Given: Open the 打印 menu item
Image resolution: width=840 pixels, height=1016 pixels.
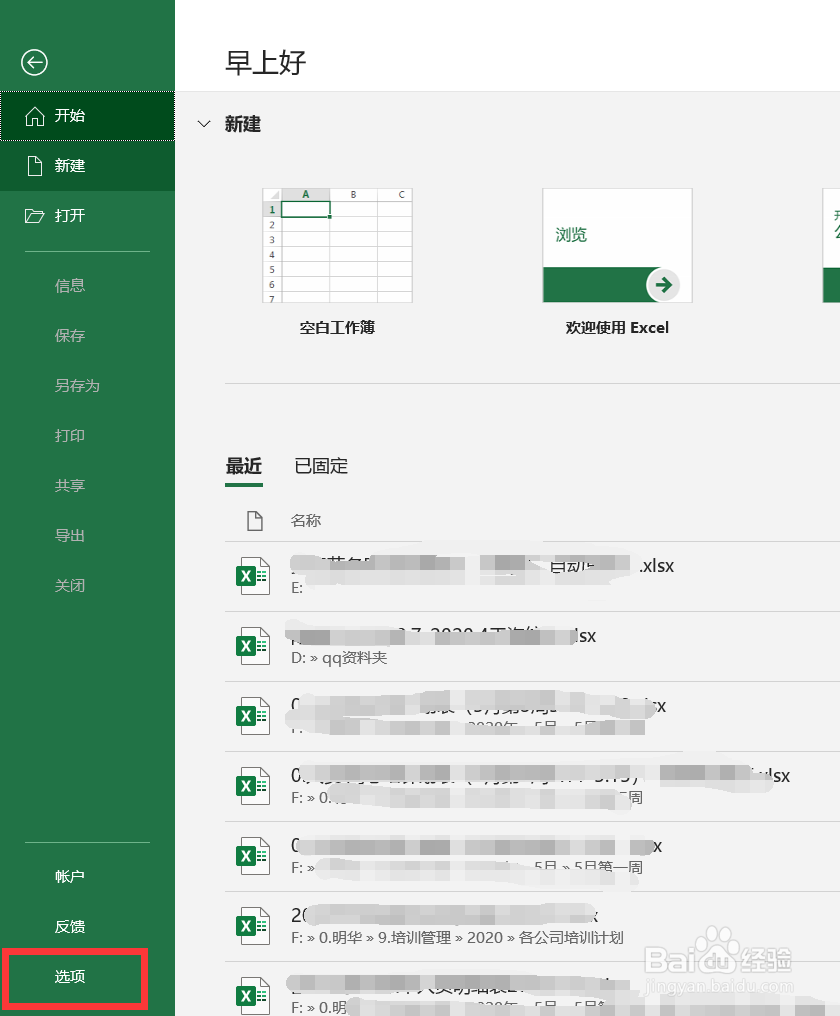Looking at the screenshot, I should tap(70, 435).
